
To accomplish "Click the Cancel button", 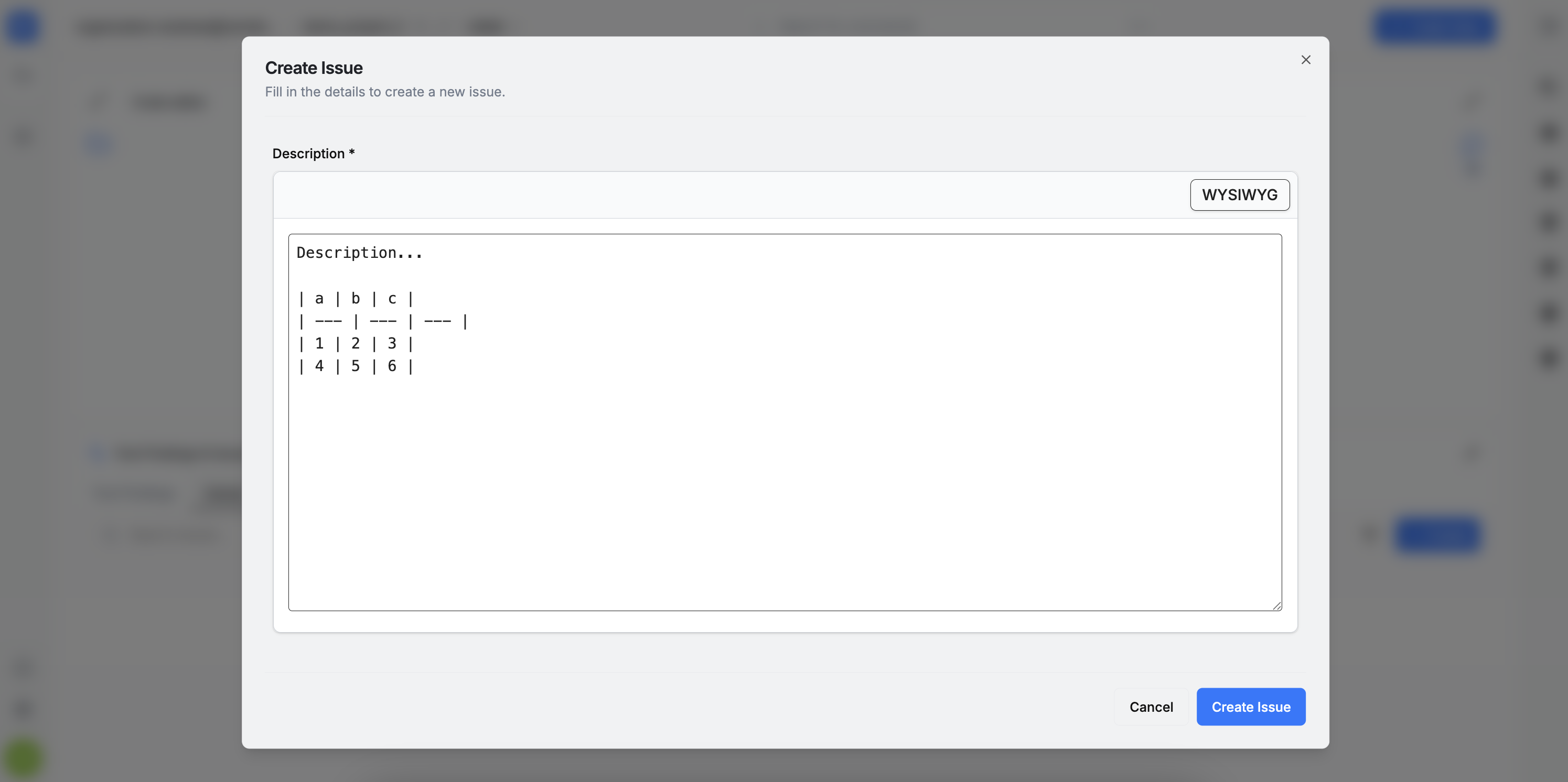I will 1151,707.
